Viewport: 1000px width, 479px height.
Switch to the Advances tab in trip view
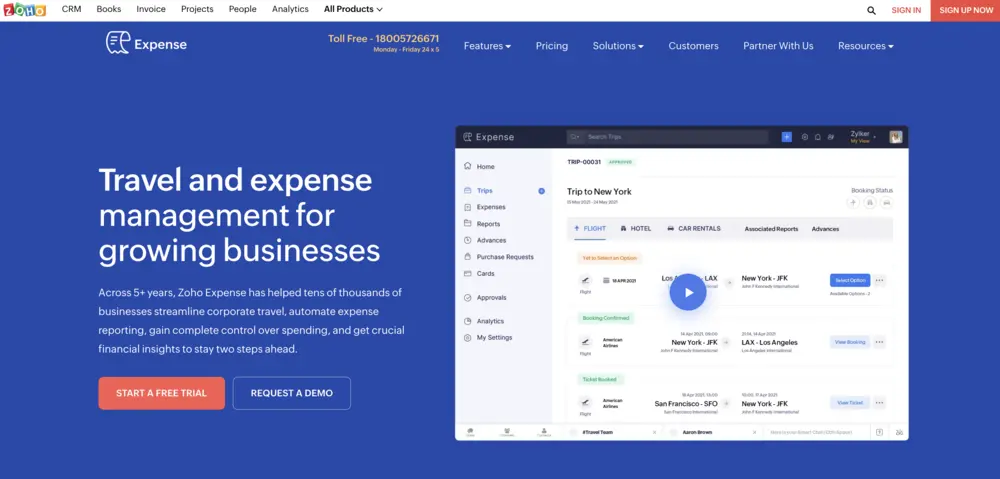pos(825,229)
